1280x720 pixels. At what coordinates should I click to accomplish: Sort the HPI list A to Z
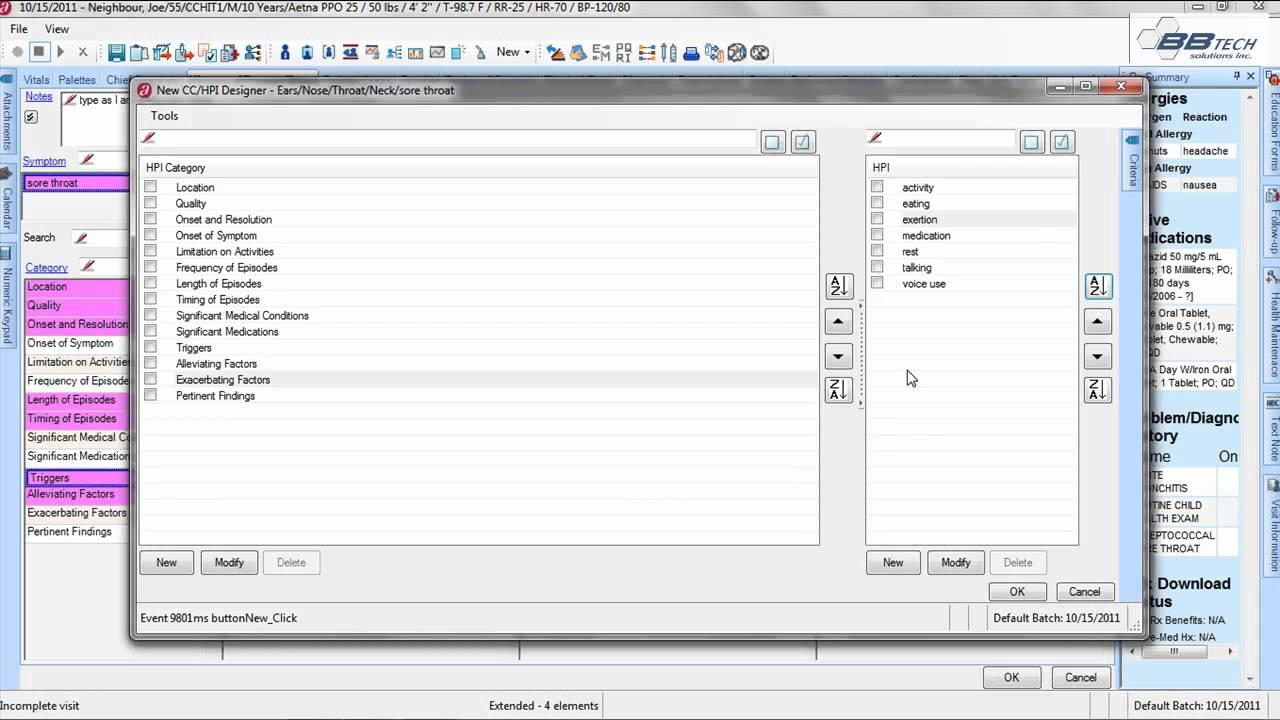1097,286
